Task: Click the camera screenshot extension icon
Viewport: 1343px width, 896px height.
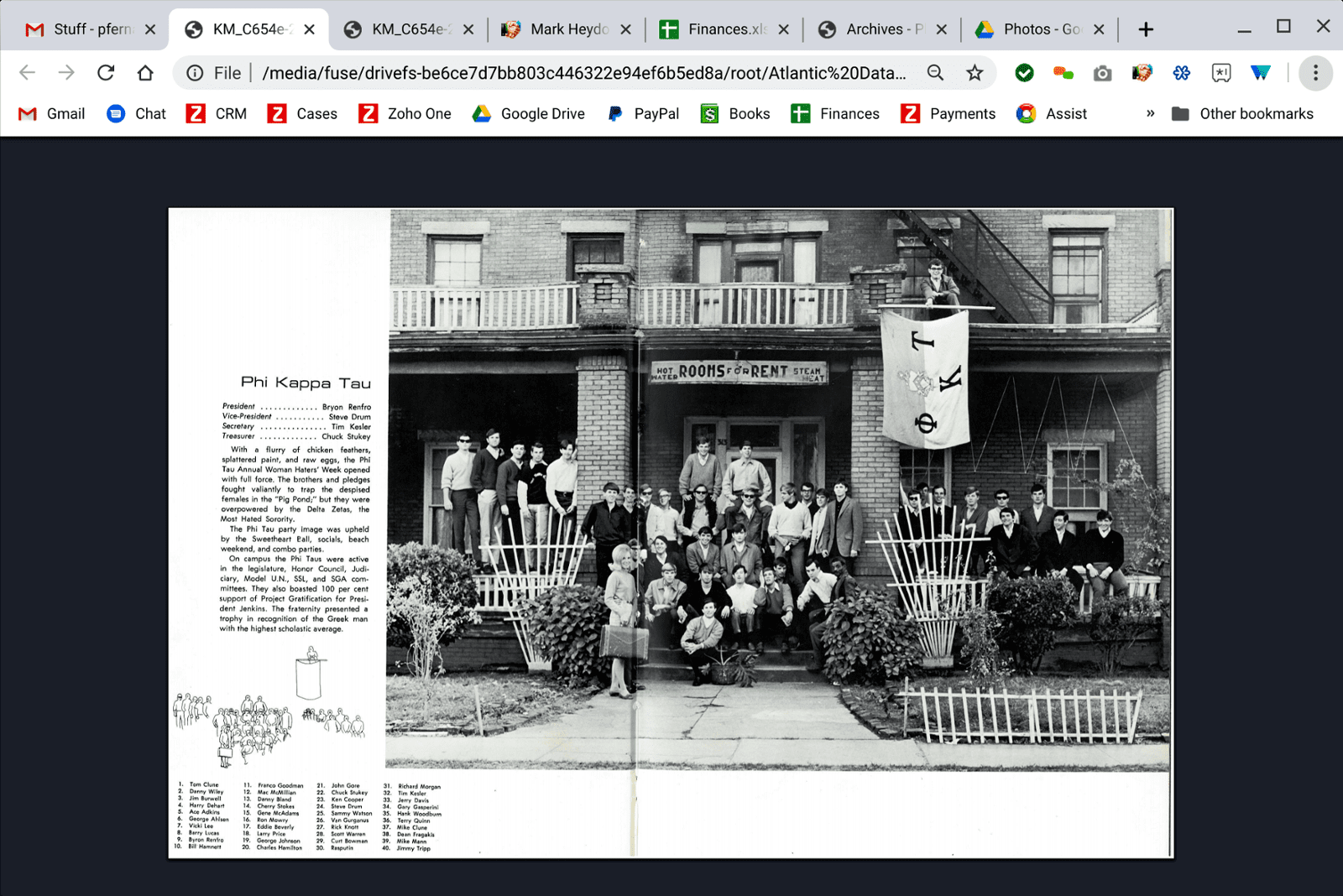Action: (x=1102, y=74)
